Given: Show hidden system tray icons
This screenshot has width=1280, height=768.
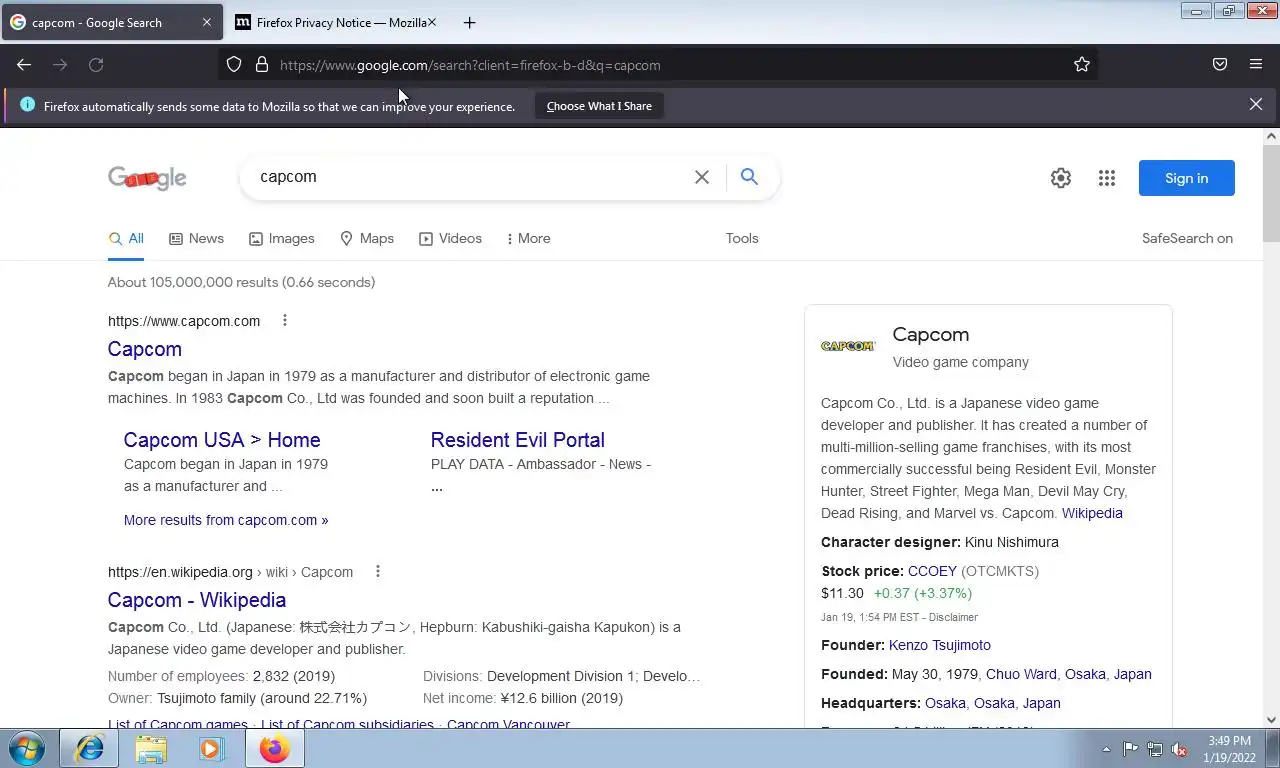Looking at the screenshot, I should tap(1106, 749).
